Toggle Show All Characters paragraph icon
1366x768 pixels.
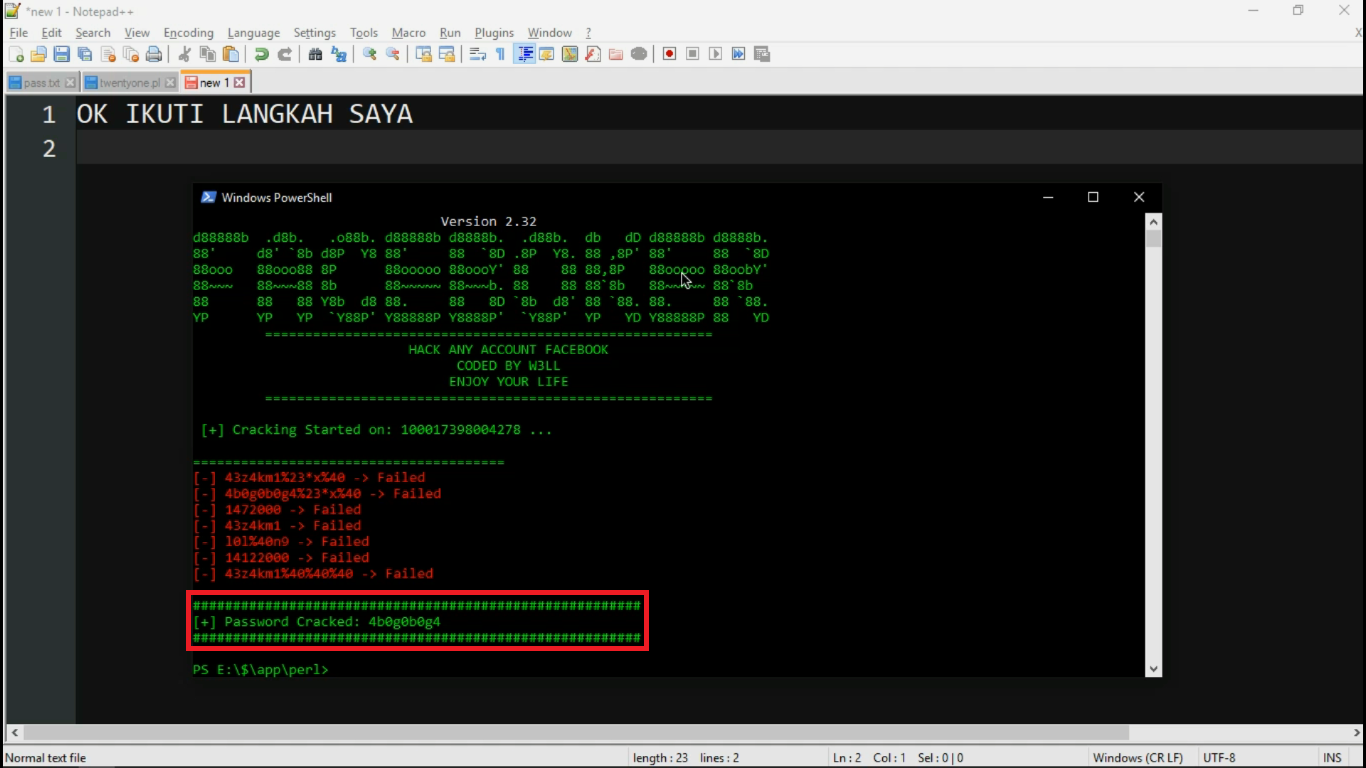501,54
